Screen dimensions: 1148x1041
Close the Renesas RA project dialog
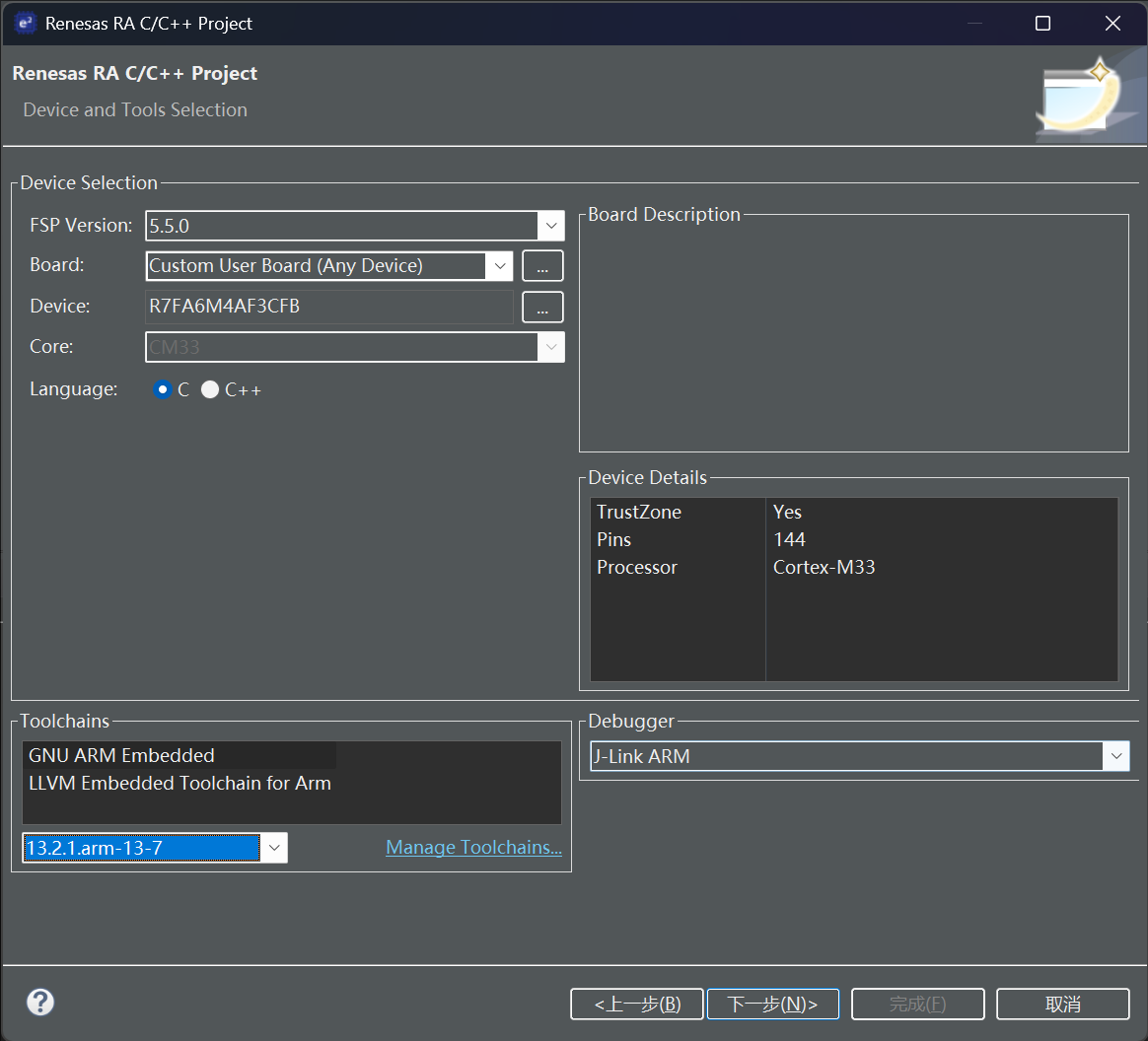[1112, 24]
